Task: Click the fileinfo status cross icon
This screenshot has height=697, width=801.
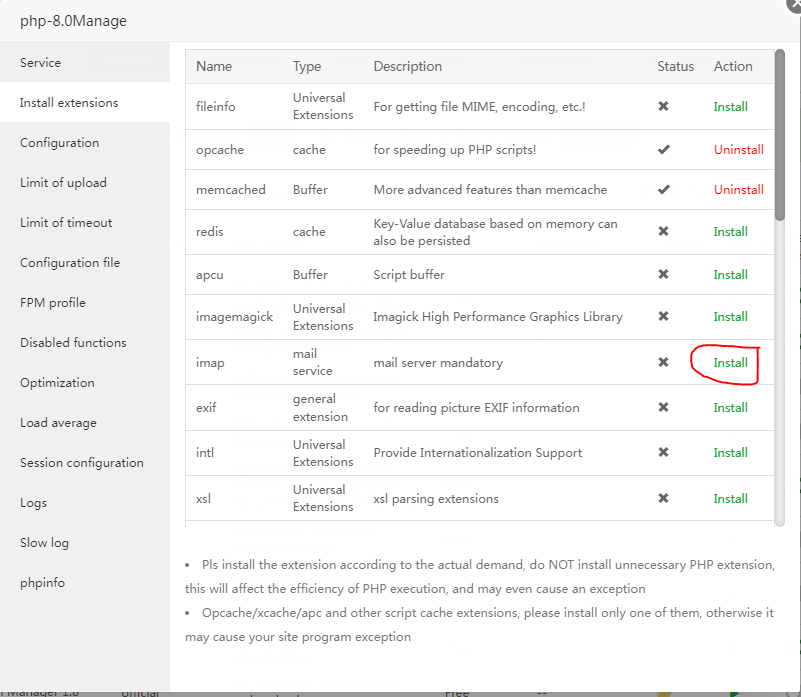Action: coord(663,107)
